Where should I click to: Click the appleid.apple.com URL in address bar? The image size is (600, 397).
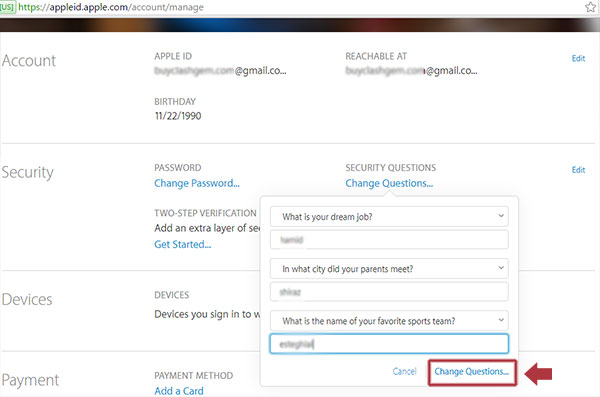pos(111,7)
